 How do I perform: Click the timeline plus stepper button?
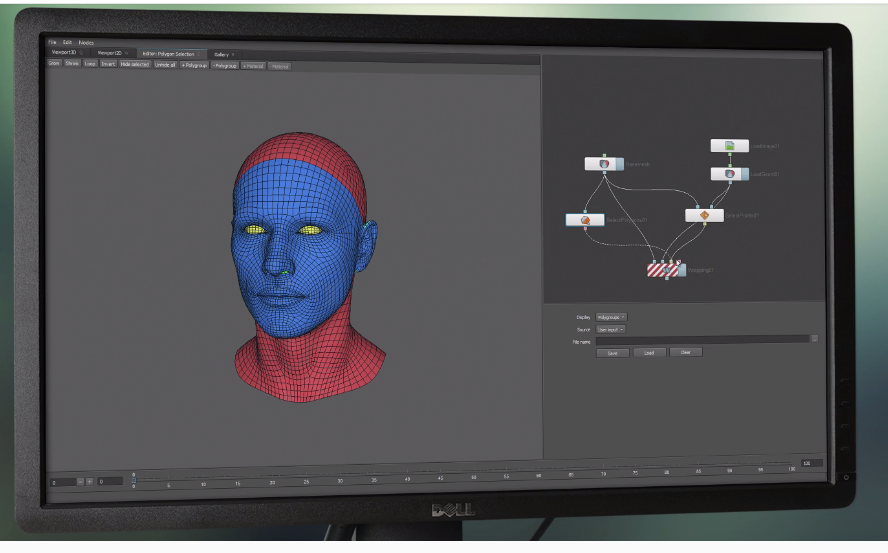point(89,482)
